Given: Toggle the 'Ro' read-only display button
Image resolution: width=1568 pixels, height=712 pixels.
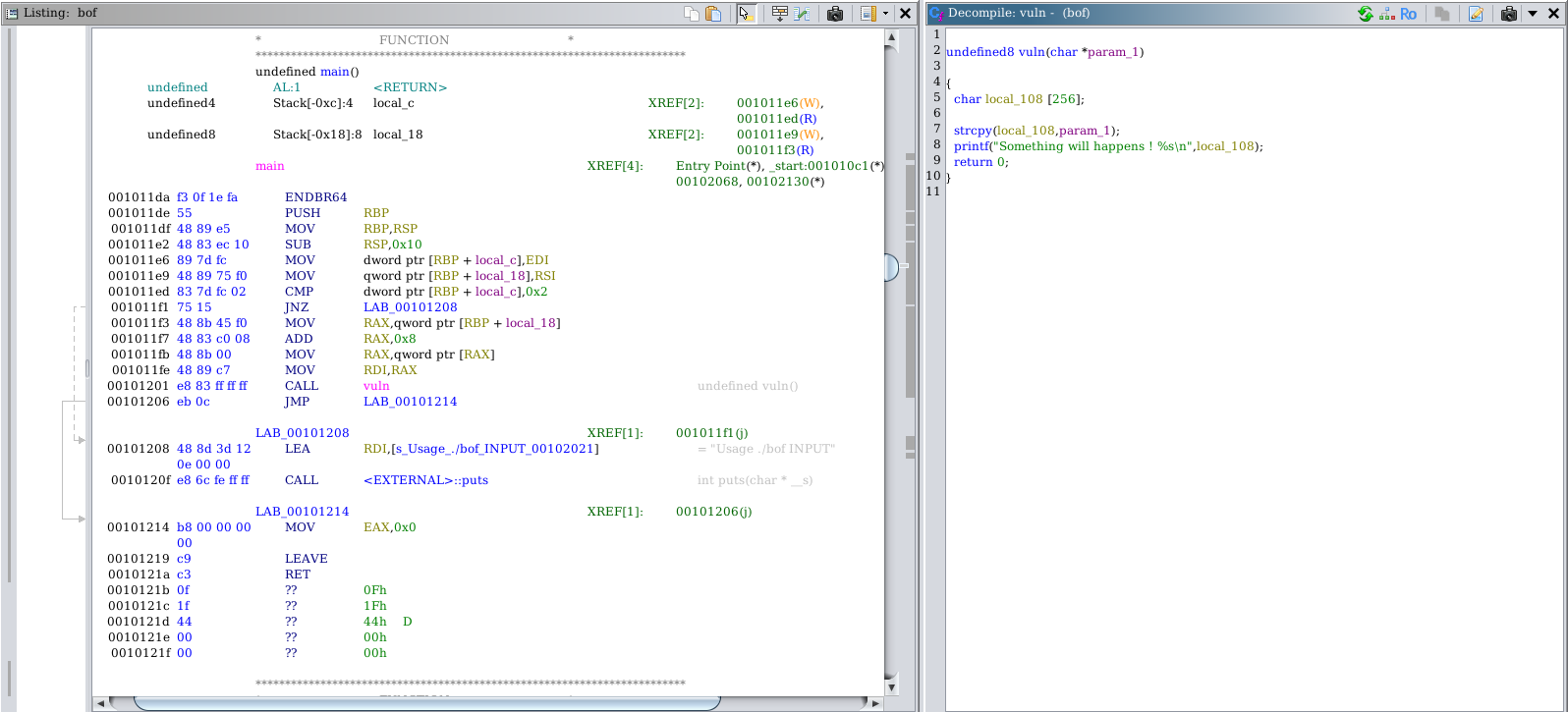Looking at the screenshot, I should (x=1409, y=14).
